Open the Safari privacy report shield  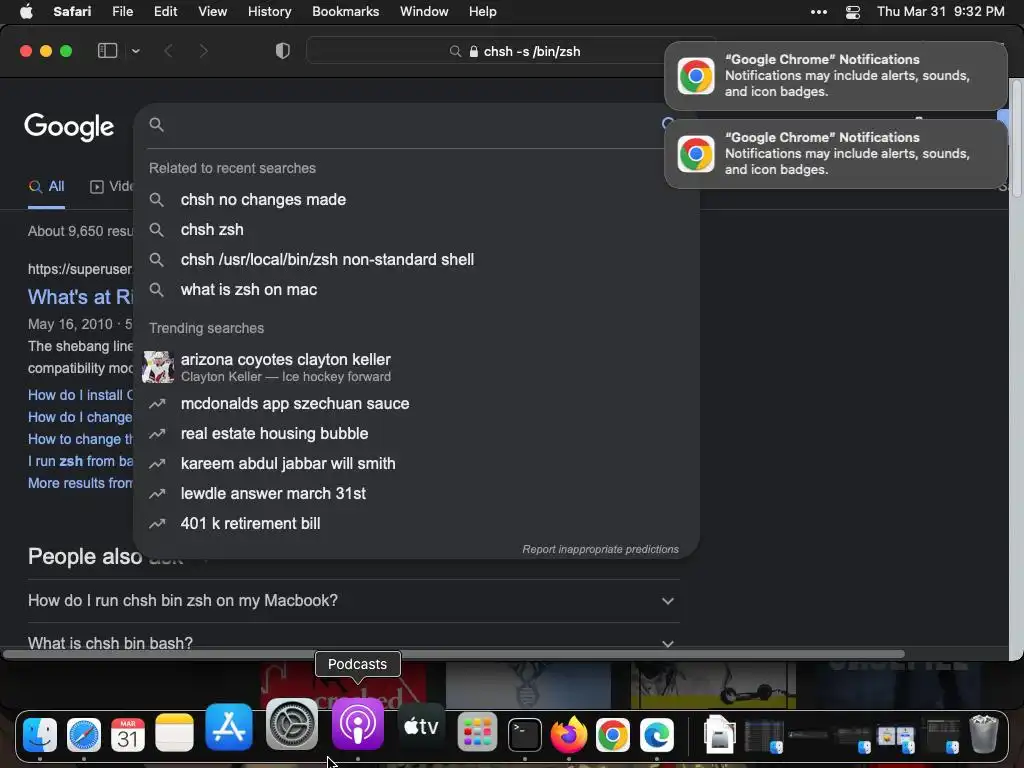[283, 51]
